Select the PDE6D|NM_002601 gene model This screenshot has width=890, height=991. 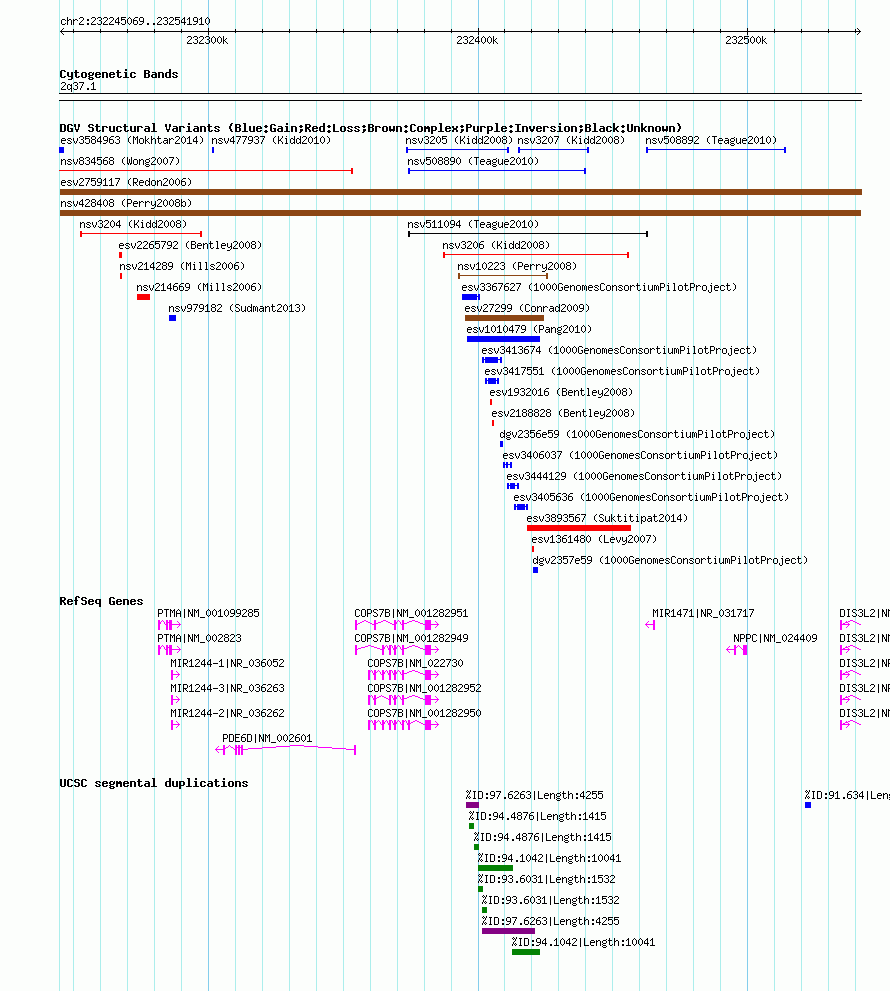(x=286, y=750)
